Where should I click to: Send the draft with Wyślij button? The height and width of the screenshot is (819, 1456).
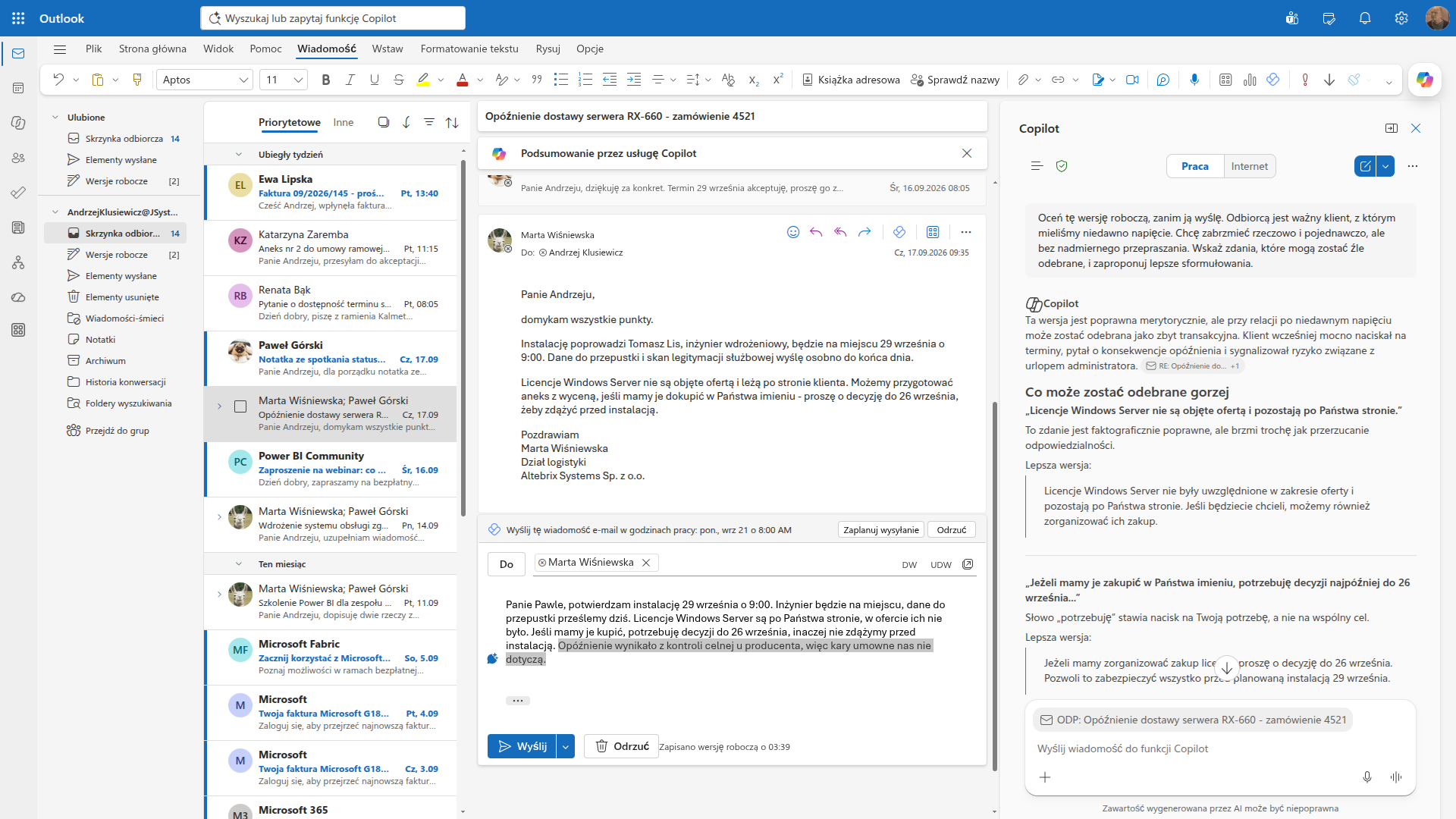point(522,747)
